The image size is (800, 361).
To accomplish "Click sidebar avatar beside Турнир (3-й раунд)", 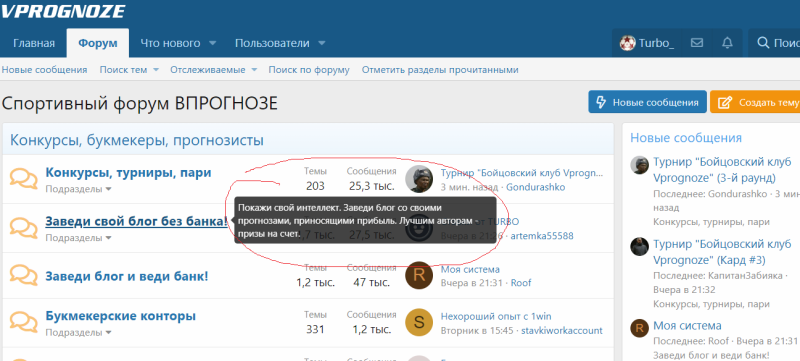I will (x=639, y=165).
